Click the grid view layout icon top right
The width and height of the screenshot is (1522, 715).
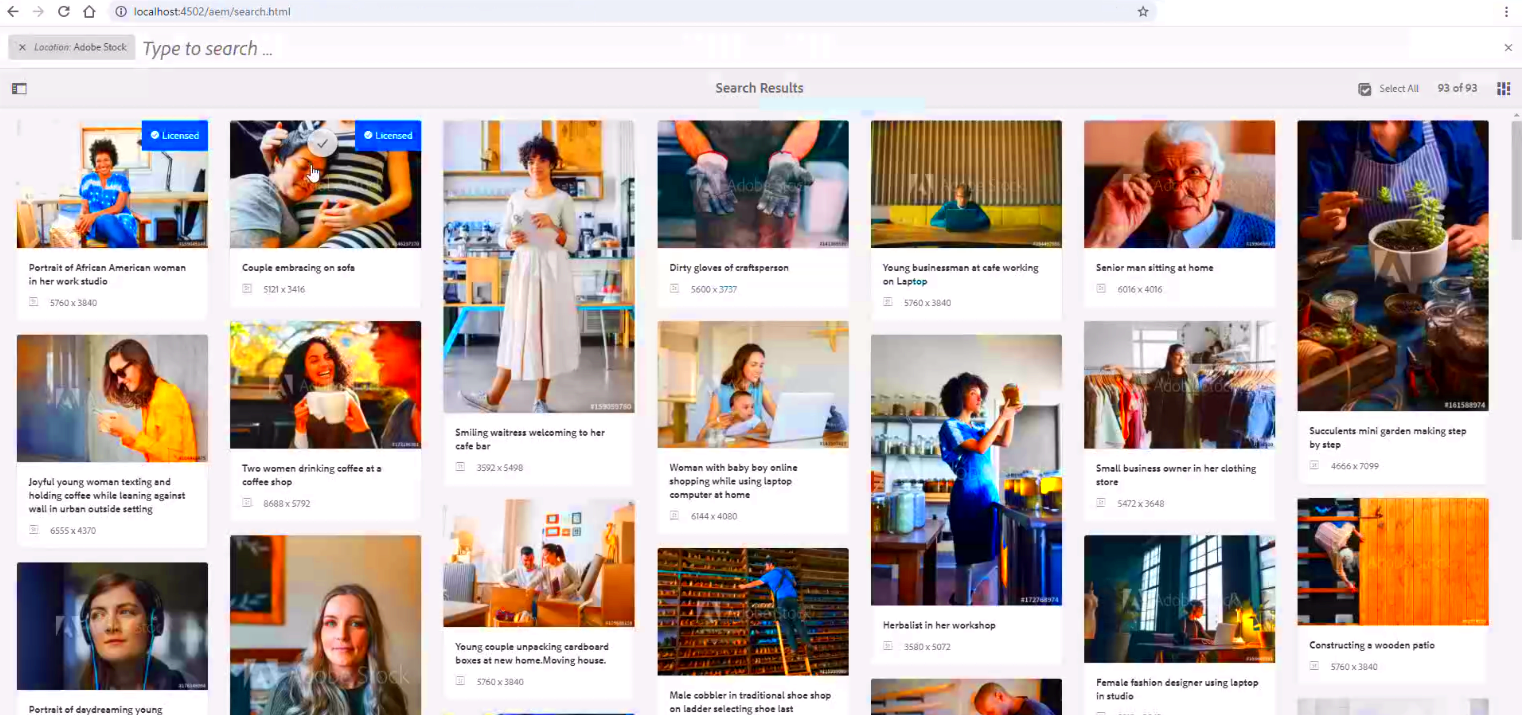1503,88
